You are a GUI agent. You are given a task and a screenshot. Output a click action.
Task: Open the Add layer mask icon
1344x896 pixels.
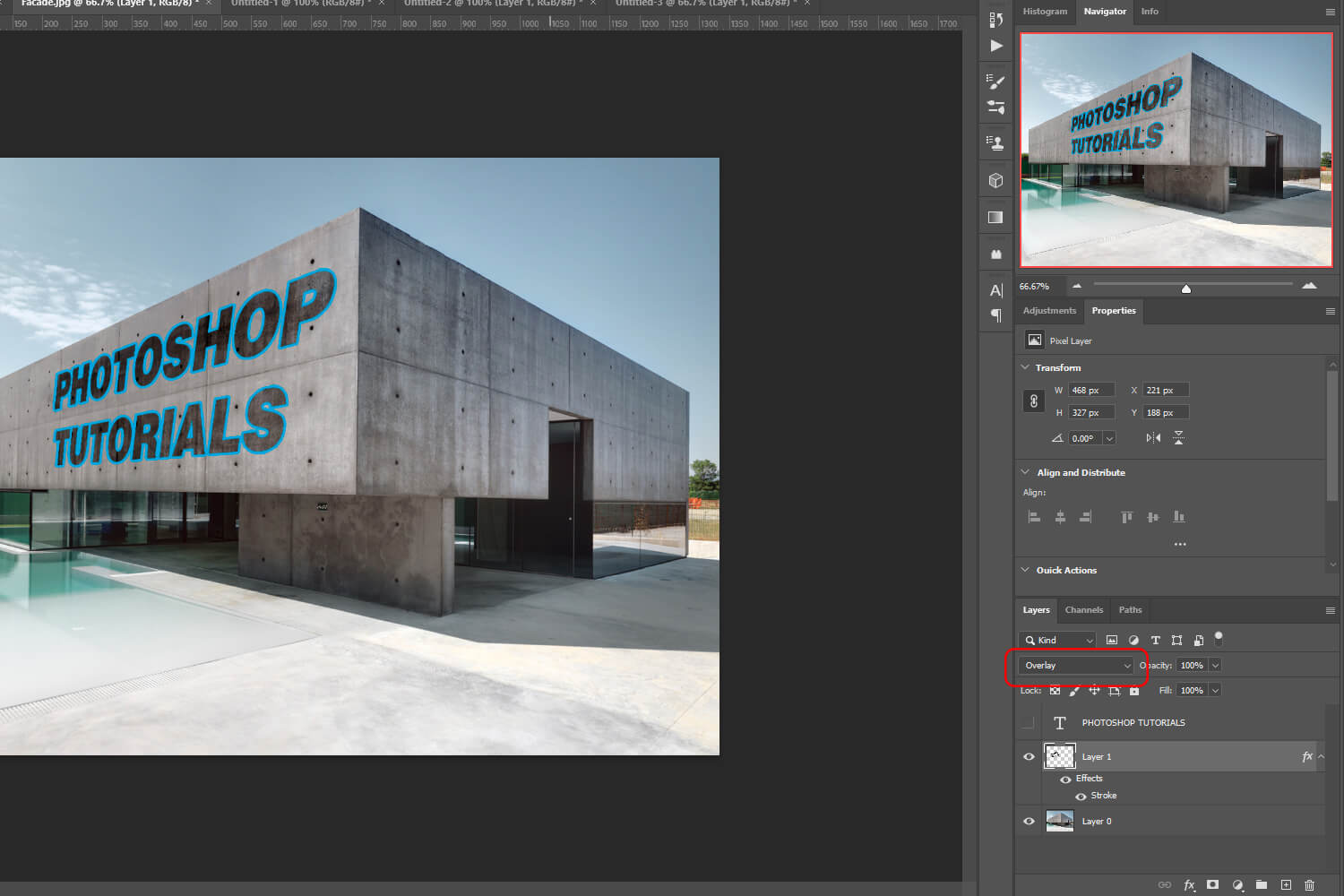click(x=1211, y=885)
